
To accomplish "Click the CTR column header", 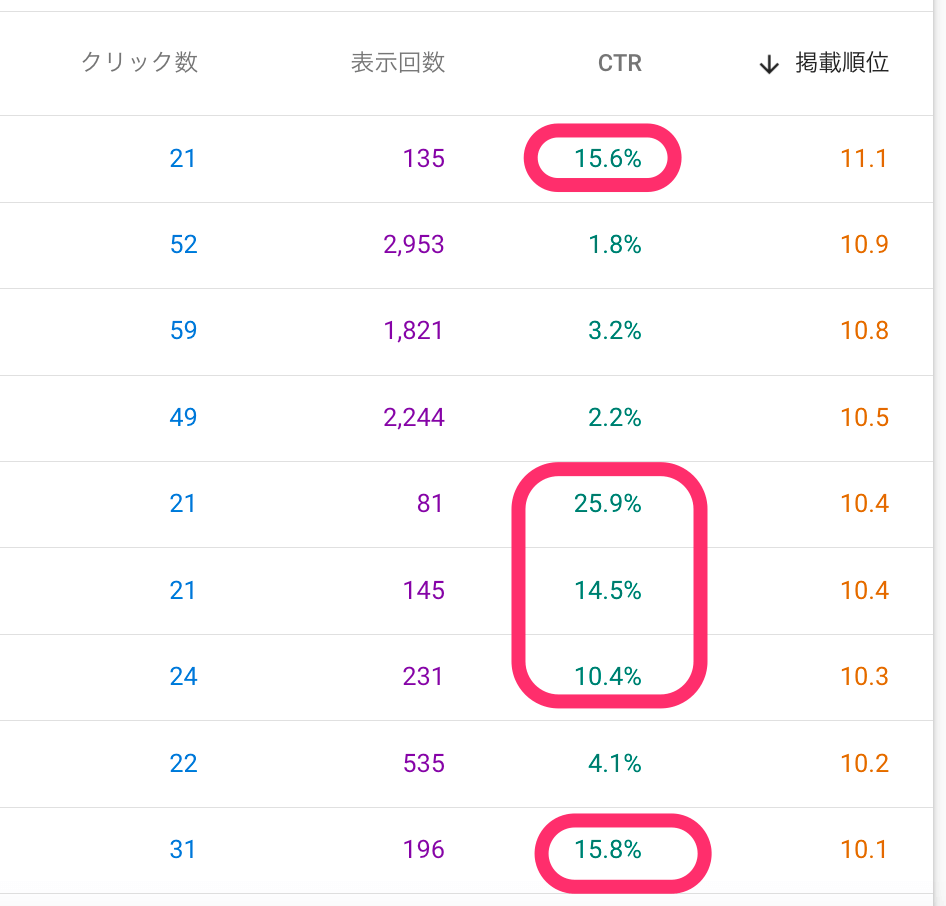I will click(x=619, y=64).
